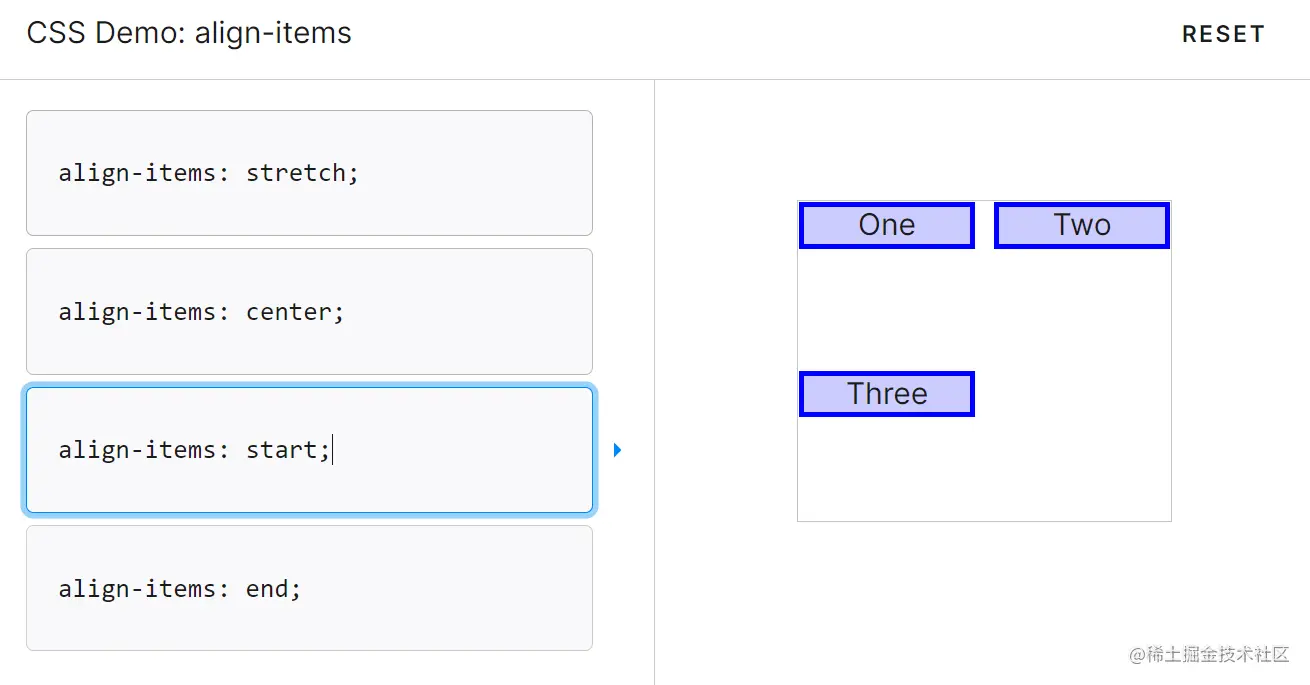Click the word "stretch" in the first example
1310x685 pixels.
(x=296, y=173)
